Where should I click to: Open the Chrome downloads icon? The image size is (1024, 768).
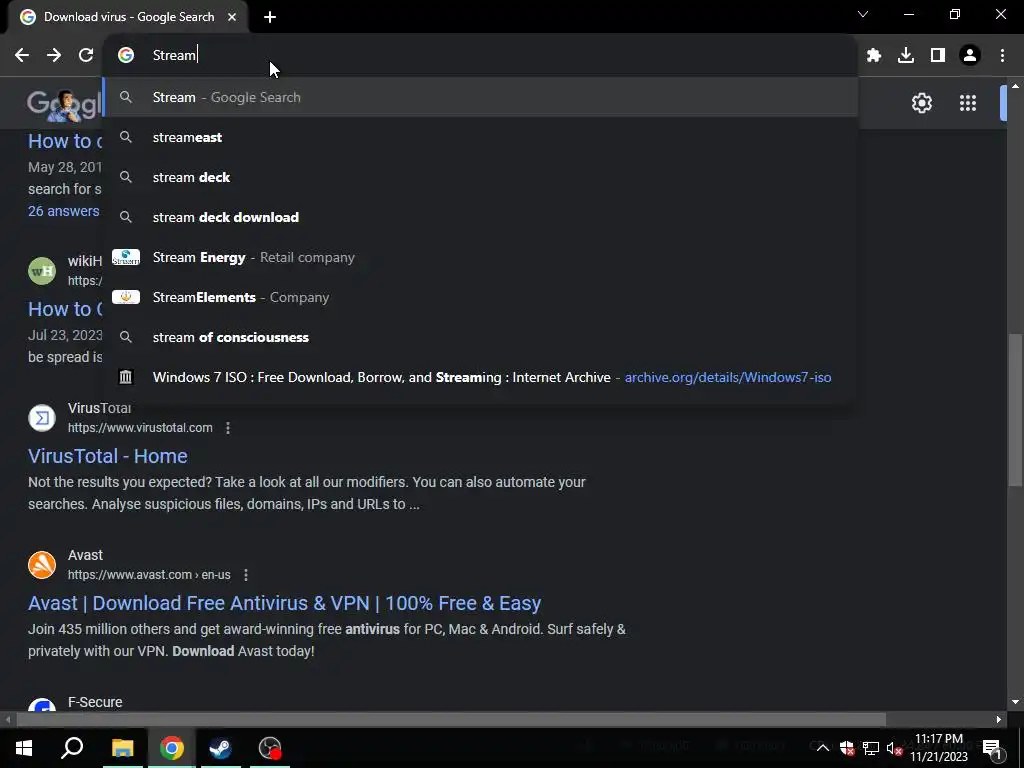coord(906,56)
